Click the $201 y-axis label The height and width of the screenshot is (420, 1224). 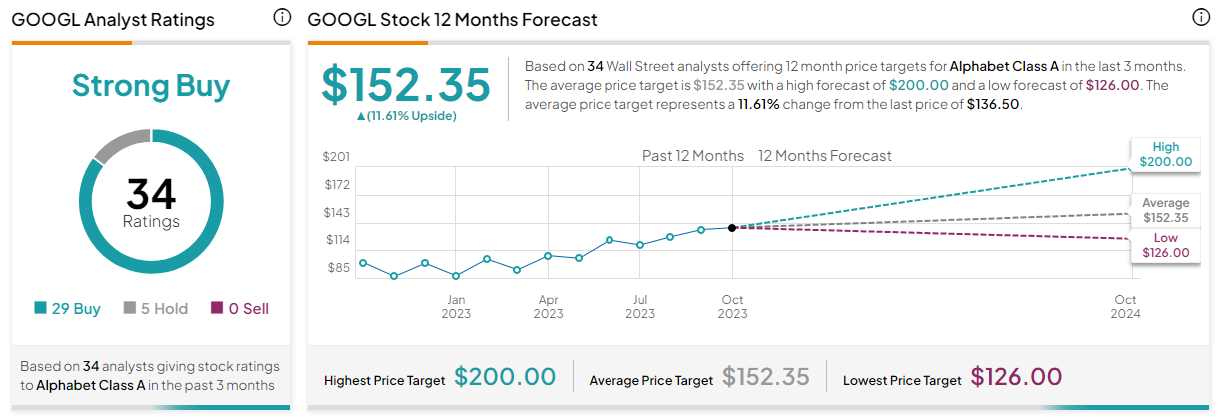click(x=336, y=157)
